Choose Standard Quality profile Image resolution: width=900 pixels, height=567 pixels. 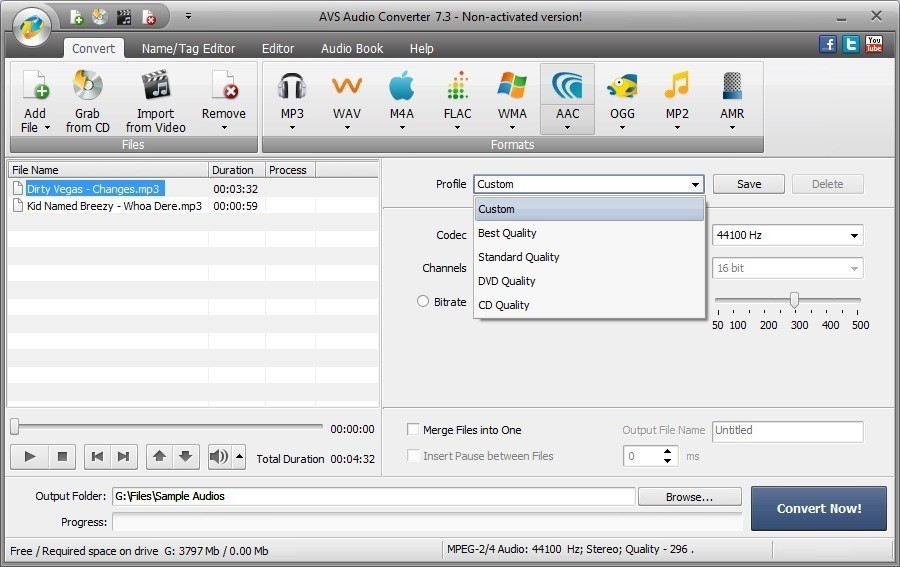(589, 257)
